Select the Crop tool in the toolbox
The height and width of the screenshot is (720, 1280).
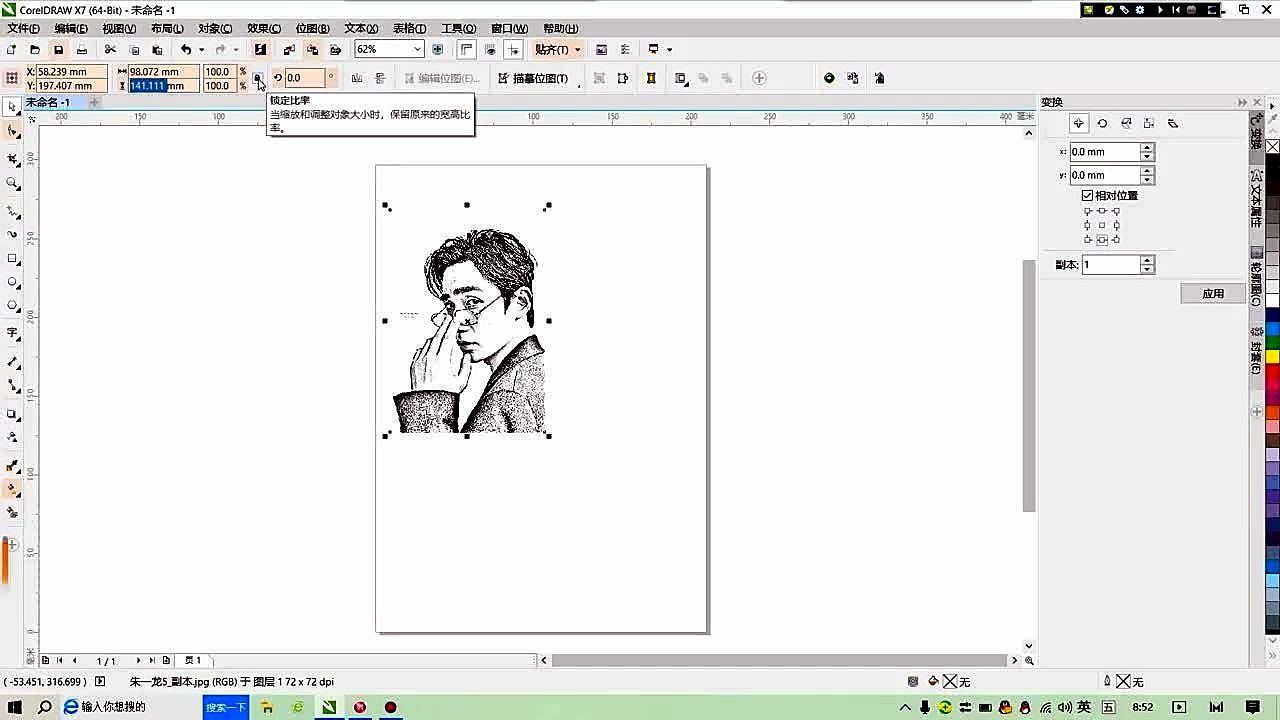(13, 160)
